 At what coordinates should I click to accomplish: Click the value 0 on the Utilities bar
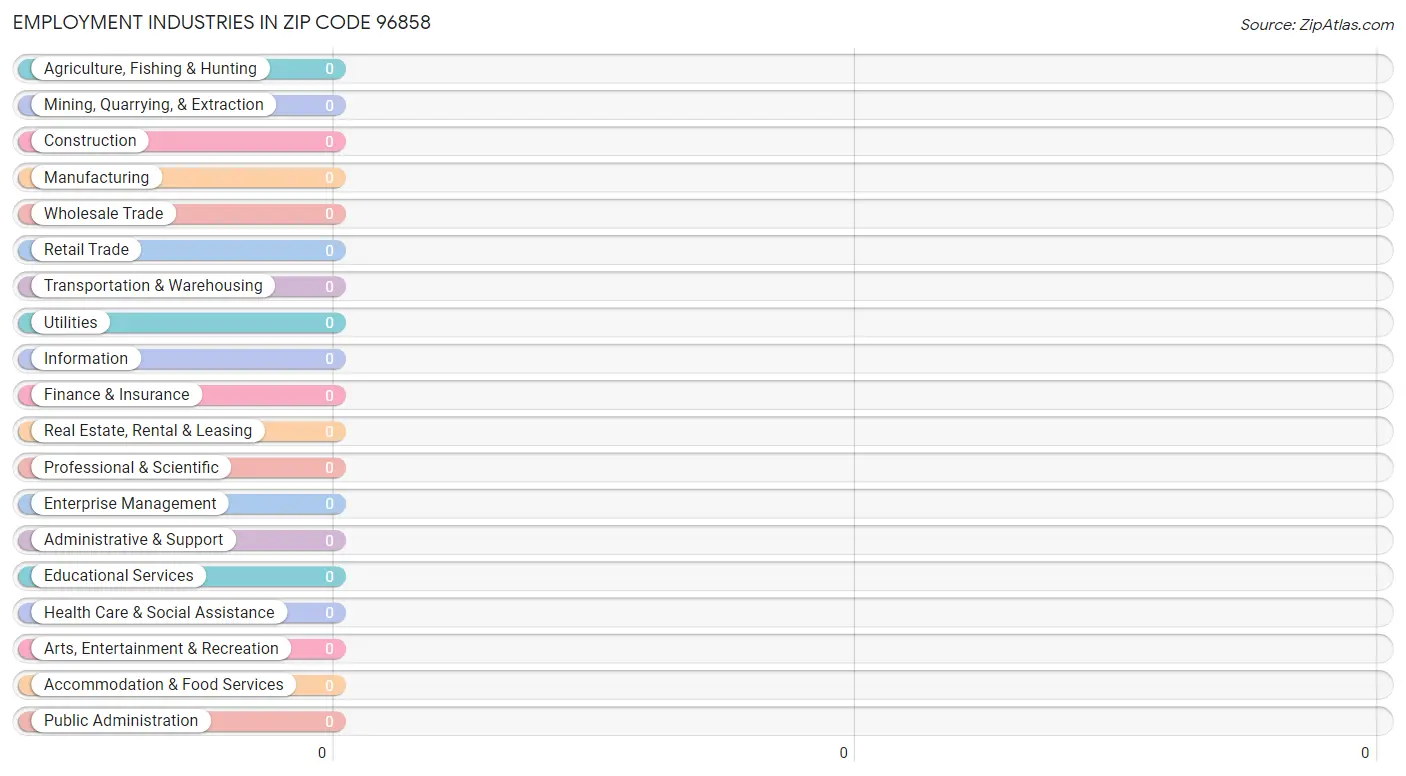[x=329, y=323]
